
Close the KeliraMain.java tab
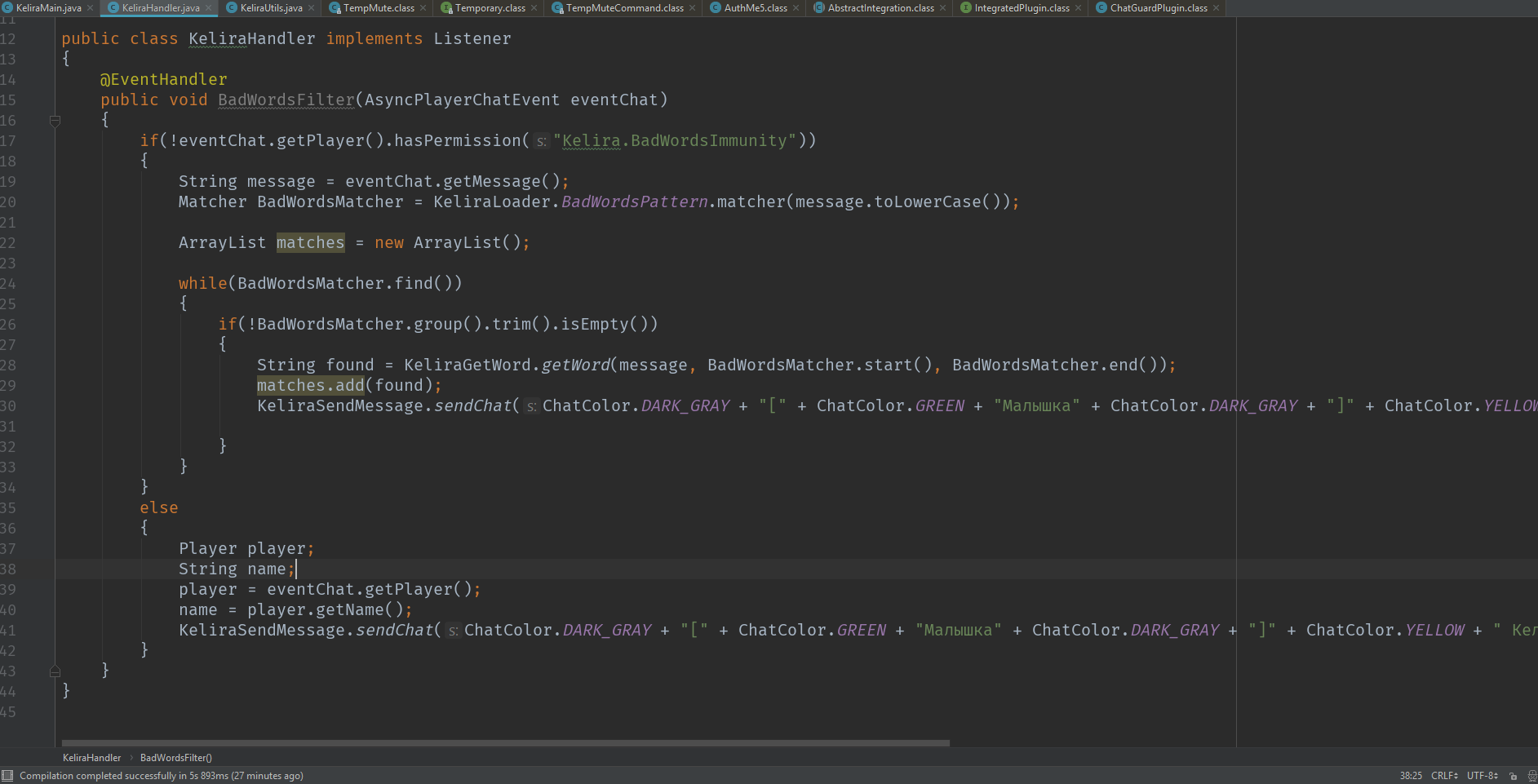[90, 8]
